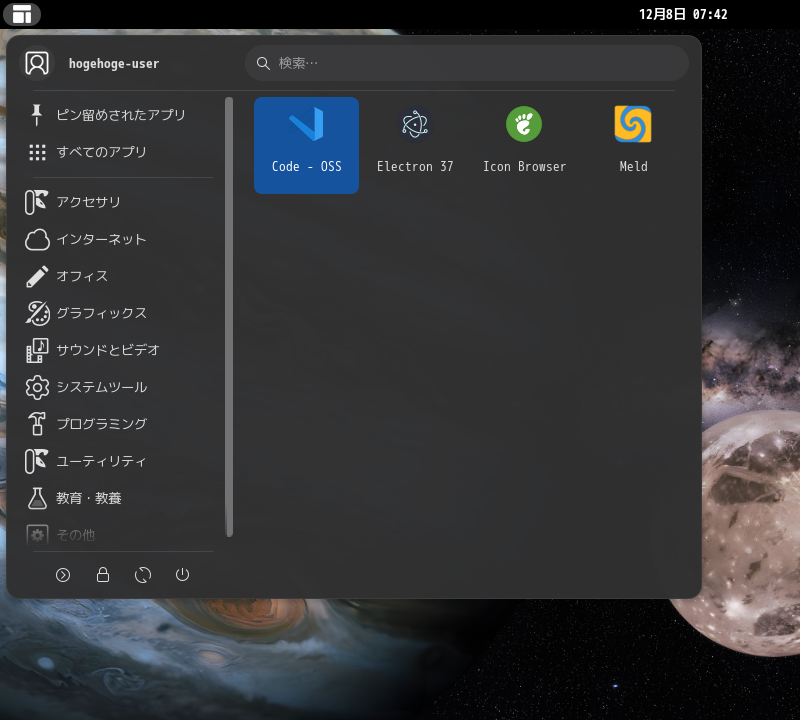Viewport: 800px width, 720px height.
Task: Click the restart icon
Action: pyautogui.click(x=143, y=575)
